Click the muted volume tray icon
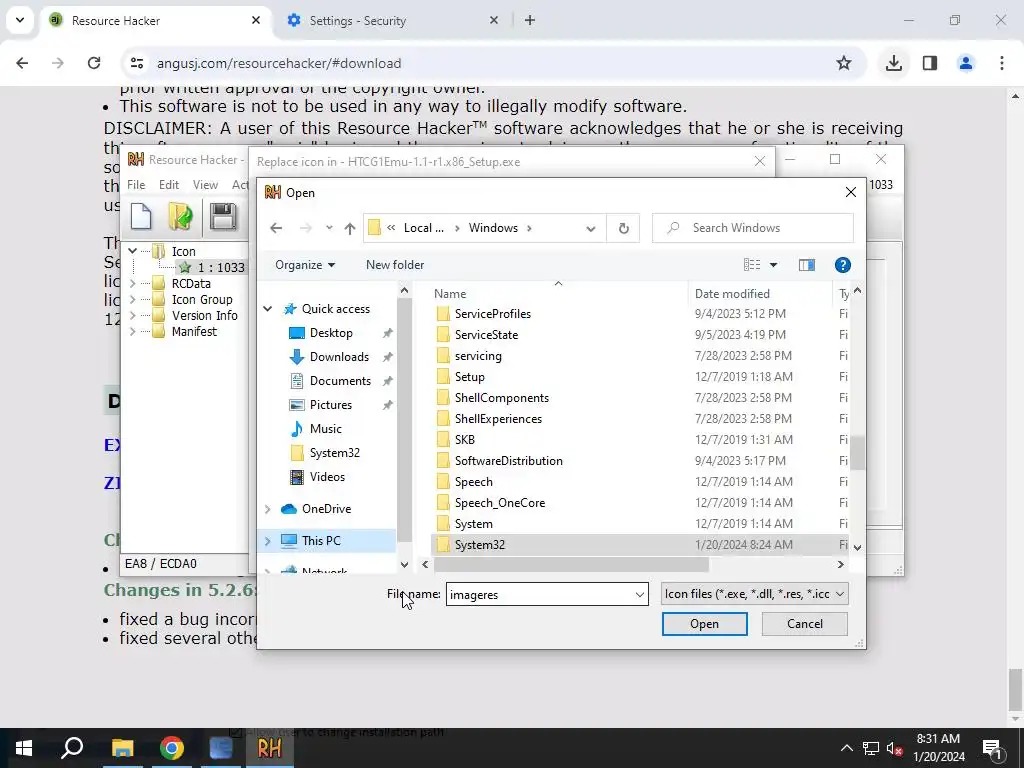This screenshot has height=768, width=1024. coord(894,748)
